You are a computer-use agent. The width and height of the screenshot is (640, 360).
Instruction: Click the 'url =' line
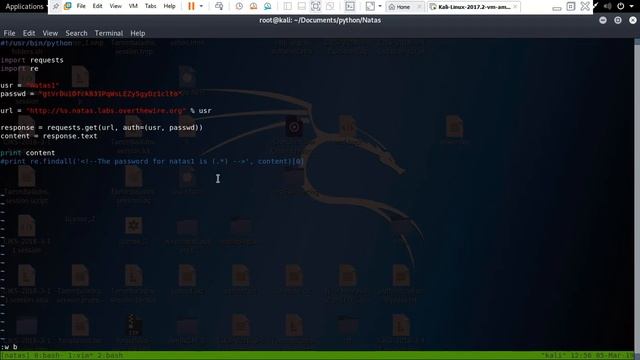[x=106, y=111]
